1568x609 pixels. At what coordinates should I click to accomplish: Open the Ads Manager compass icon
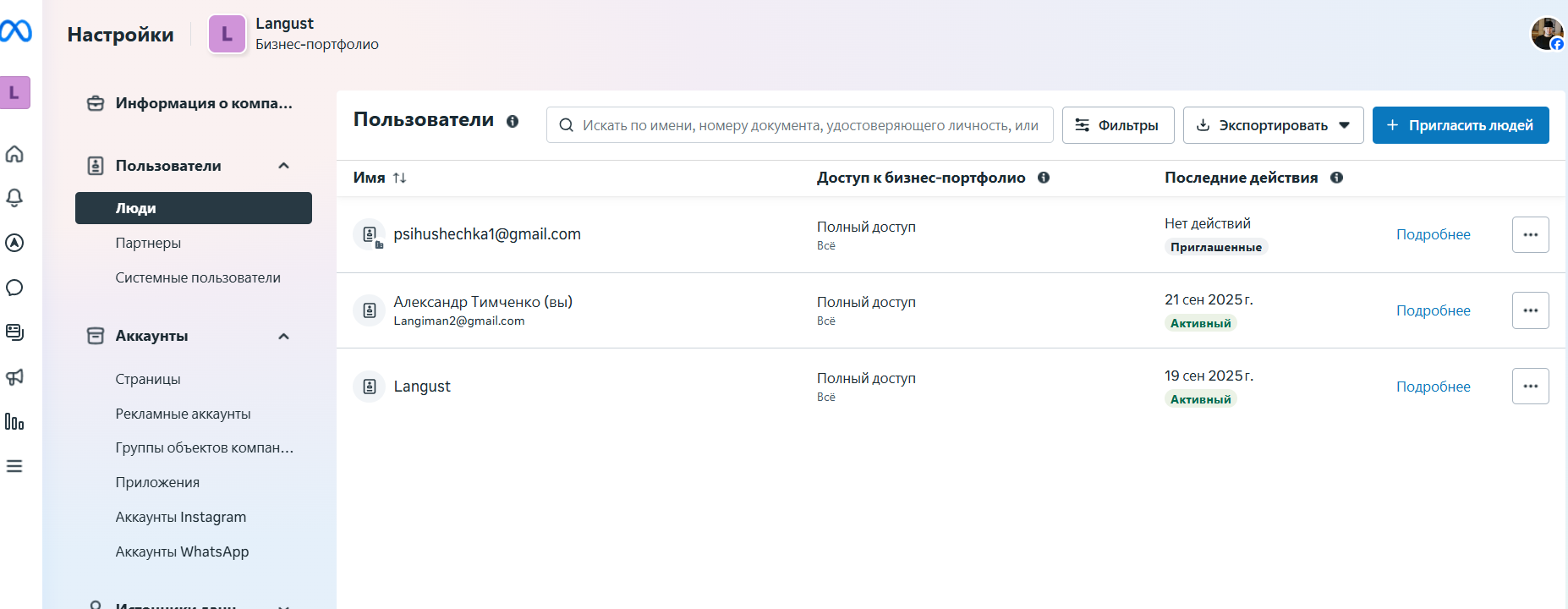14,243
